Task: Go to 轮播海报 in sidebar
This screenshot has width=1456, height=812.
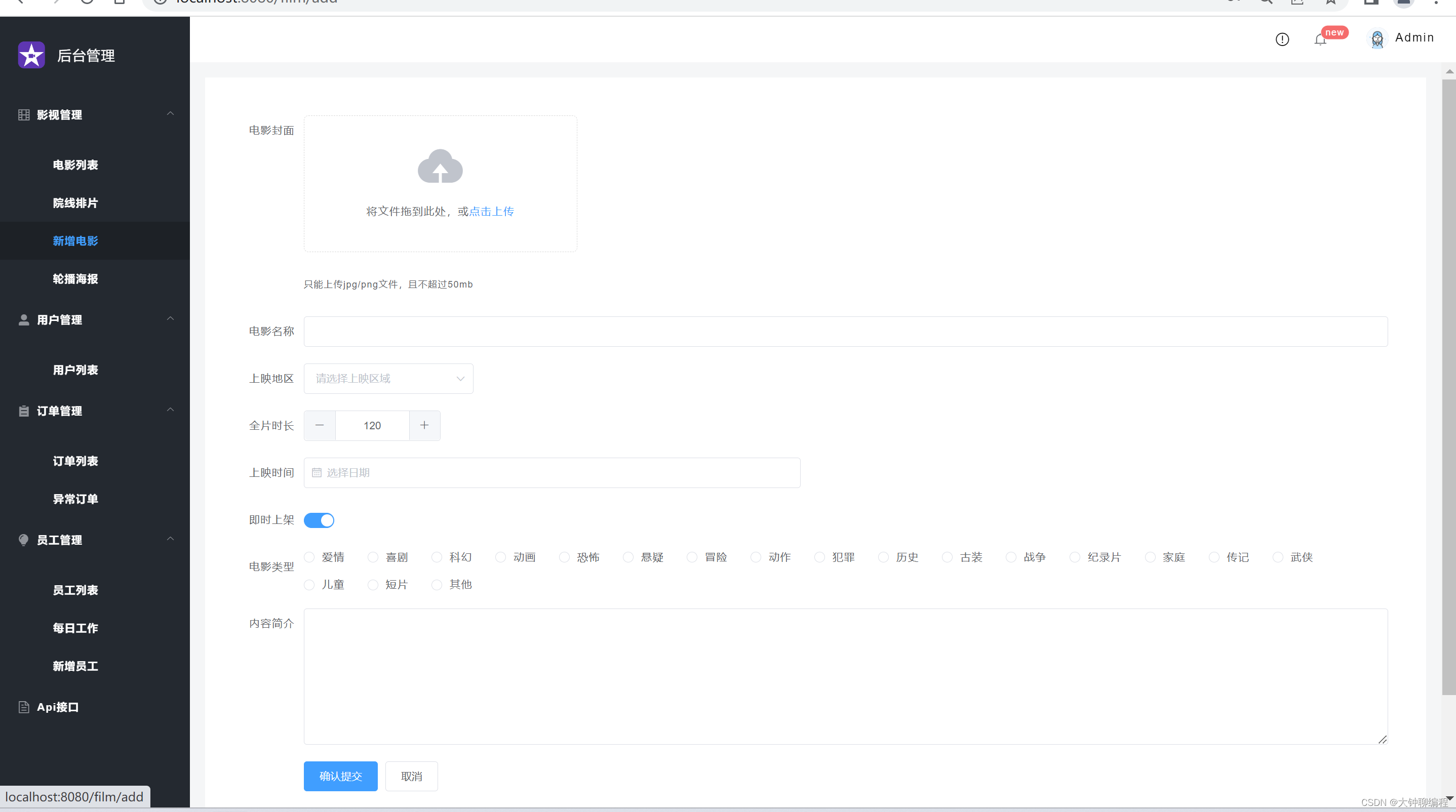Action: 75,278
